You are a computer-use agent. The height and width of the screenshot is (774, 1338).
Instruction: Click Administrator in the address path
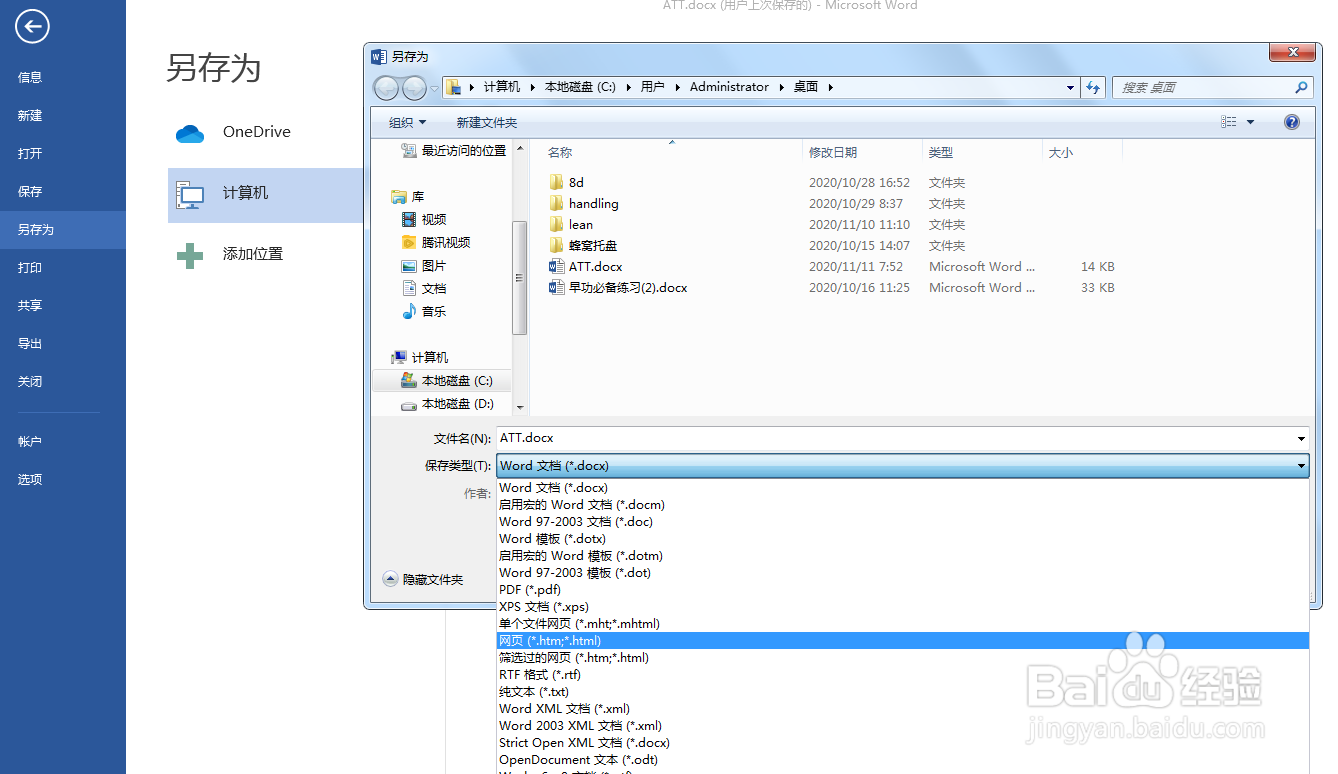[729, 87]
